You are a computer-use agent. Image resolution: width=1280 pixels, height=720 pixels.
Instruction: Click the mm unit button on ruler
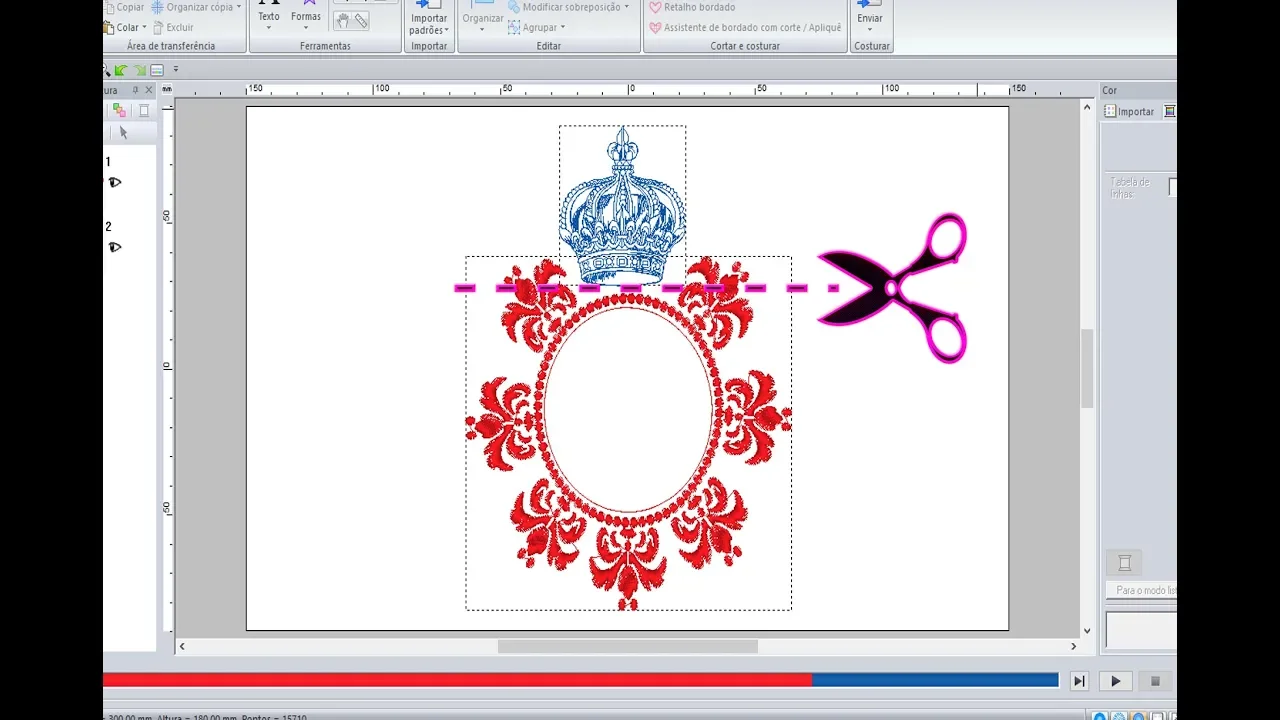(167, 90)
